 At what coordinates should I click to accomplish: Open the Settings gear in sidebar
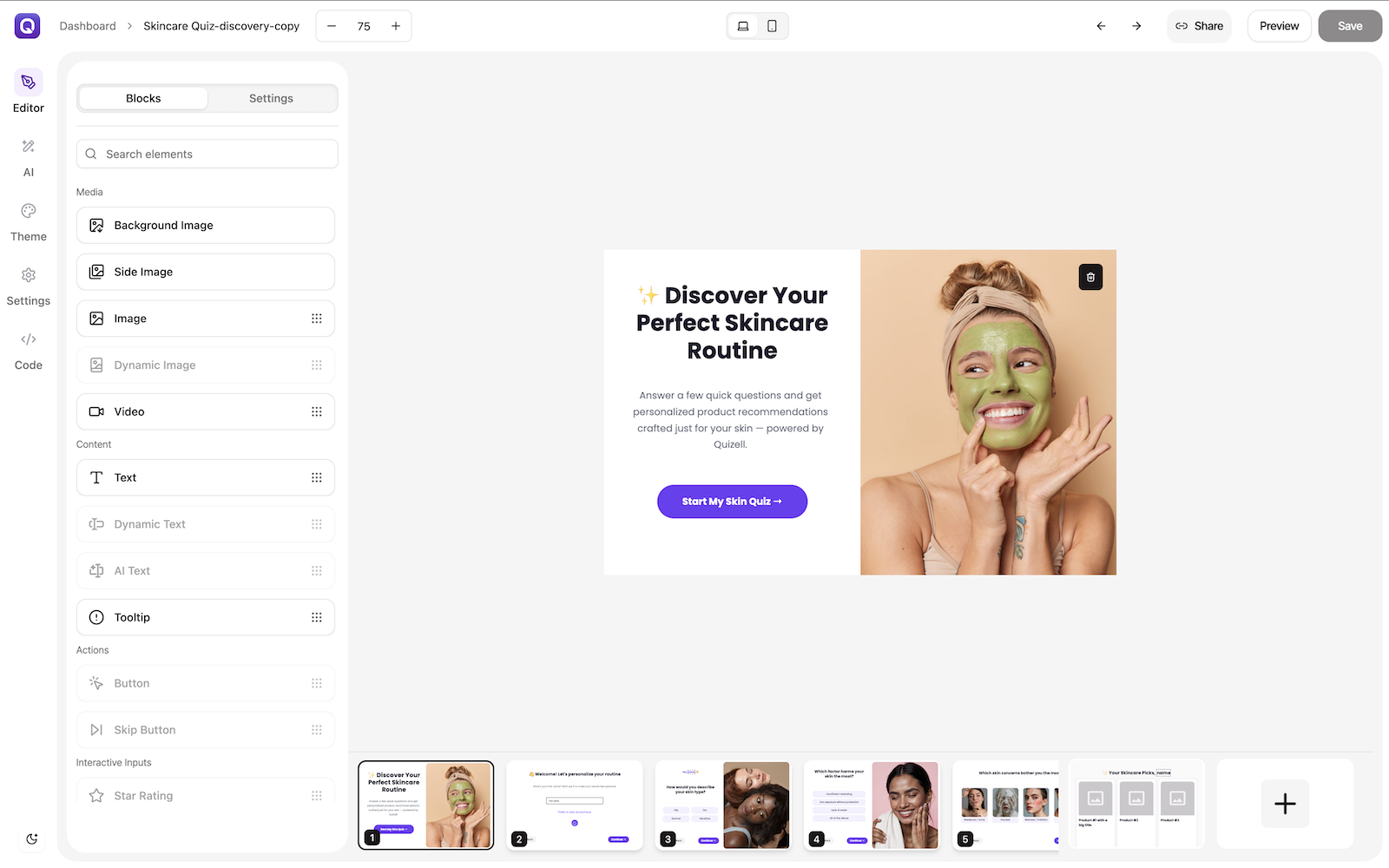29,286
